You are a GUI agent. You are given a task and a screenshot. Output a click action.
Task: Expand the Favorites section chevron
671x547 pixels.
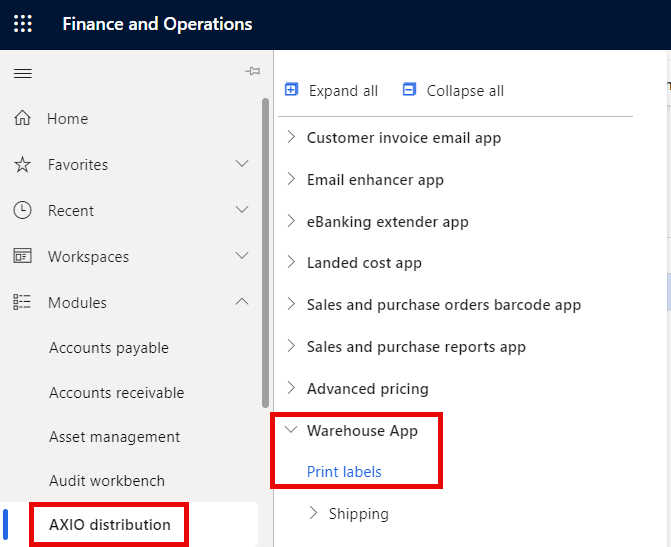click(241, 164)
